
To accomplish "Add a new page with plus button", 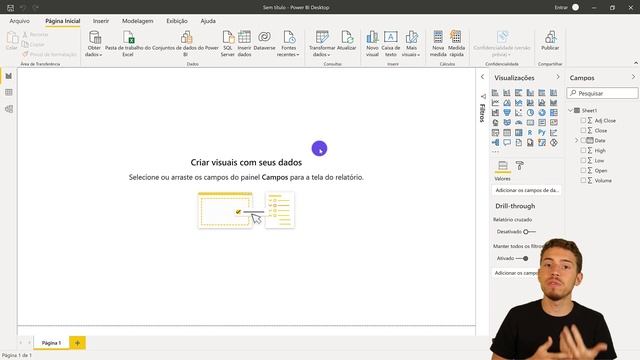I will click(x=77, y=343).
